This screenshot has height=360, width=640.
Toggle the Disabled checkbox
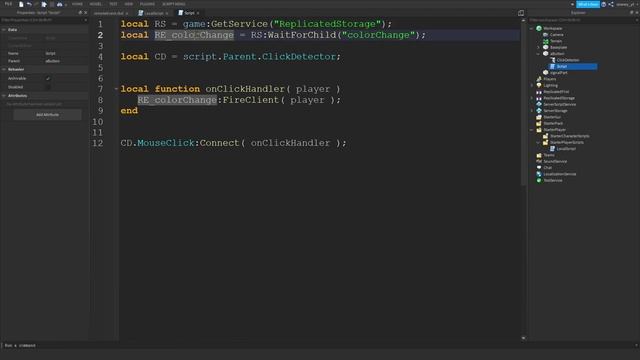48,87
